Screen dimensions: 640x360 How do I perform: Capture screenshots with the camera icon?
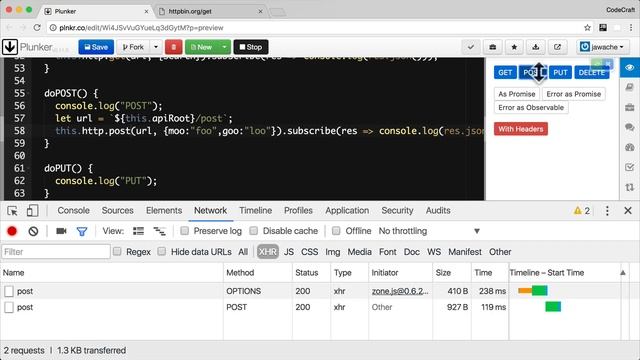(x=61, y=231)
